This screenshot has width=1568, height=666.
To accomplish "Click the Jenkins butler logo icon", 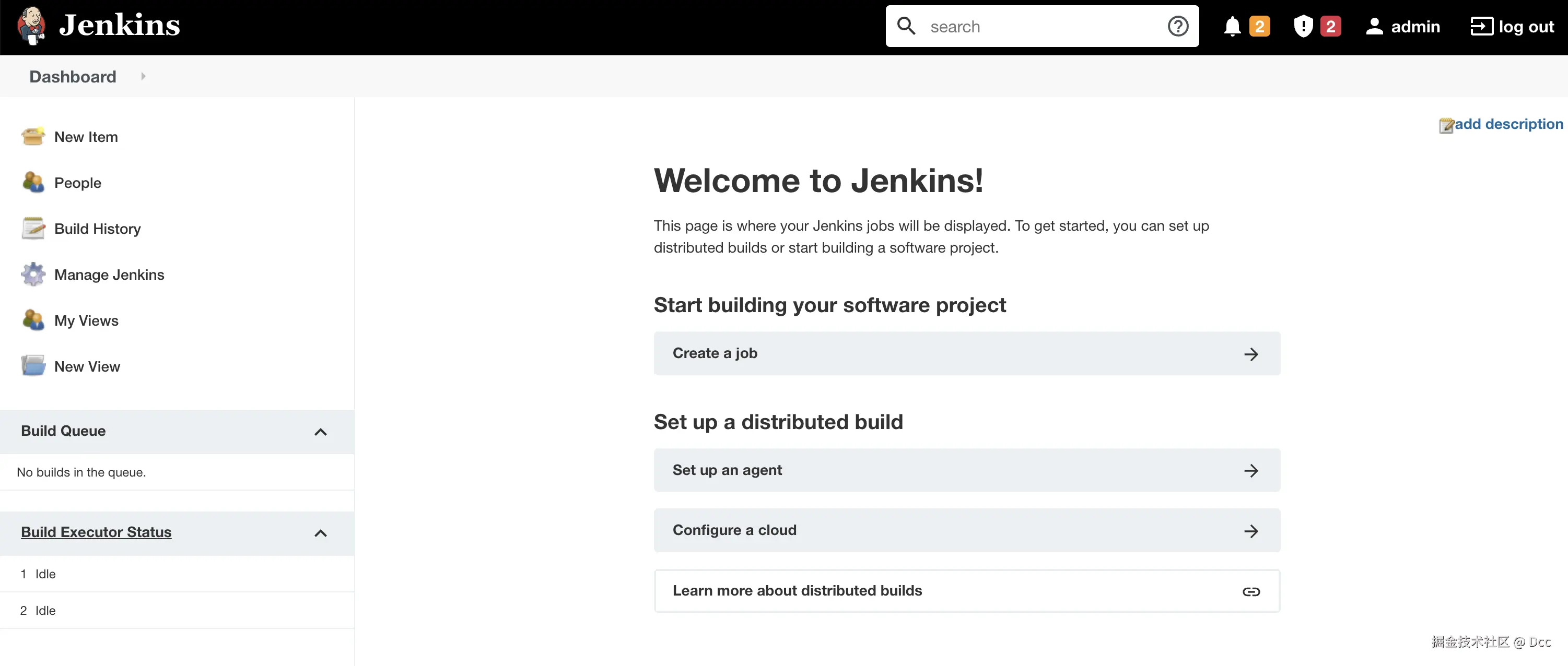I will (x=32, y=26).
